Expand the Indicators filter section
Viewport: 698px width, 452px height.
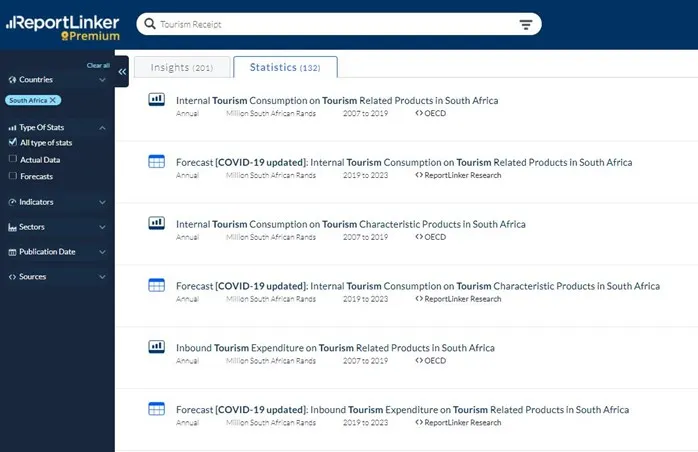click(x=56, y=202)
